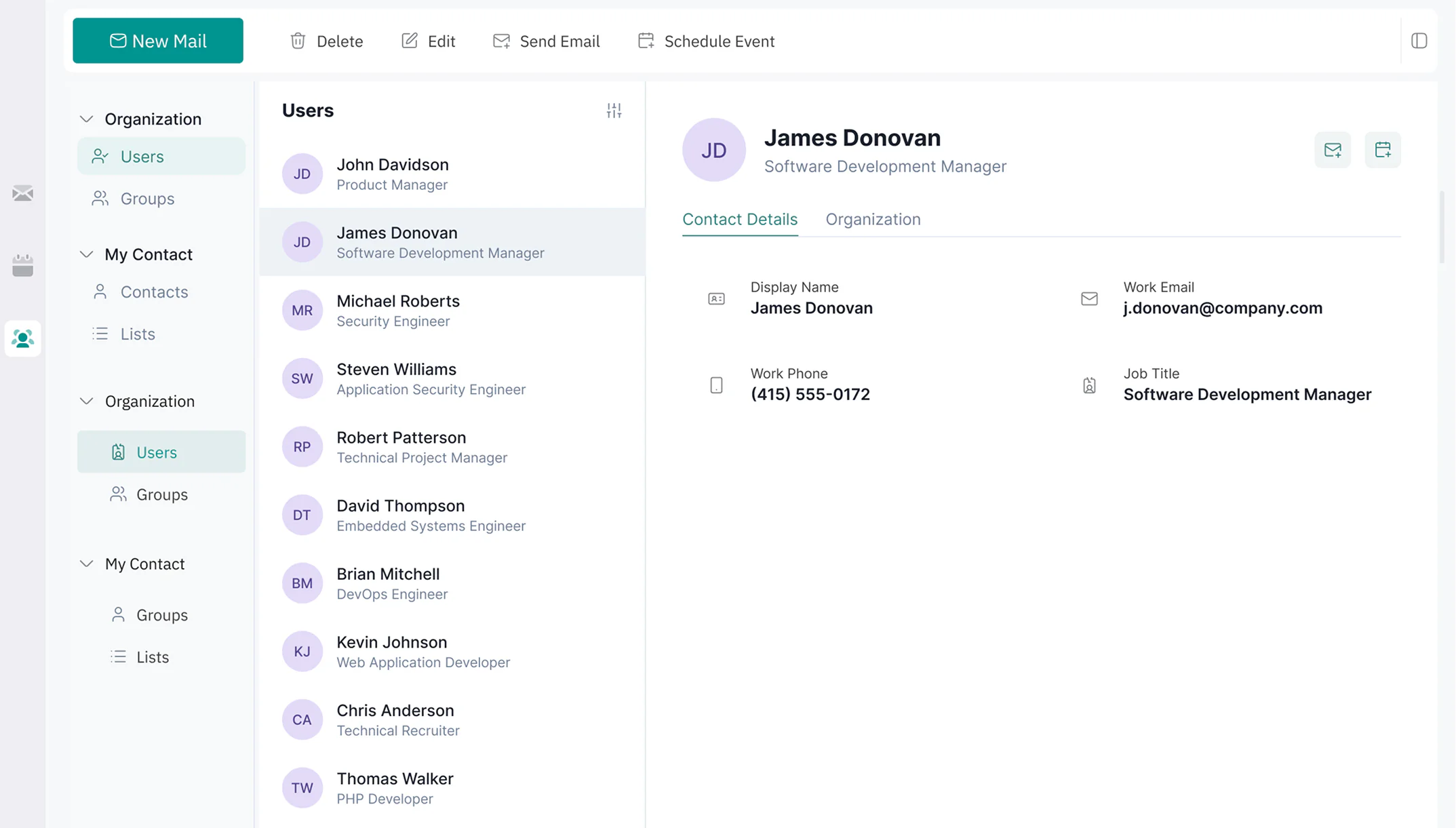The width and height of the screenshot is (1456, 828).
Task: Select Users under upper Organization section
Action: 161,156
